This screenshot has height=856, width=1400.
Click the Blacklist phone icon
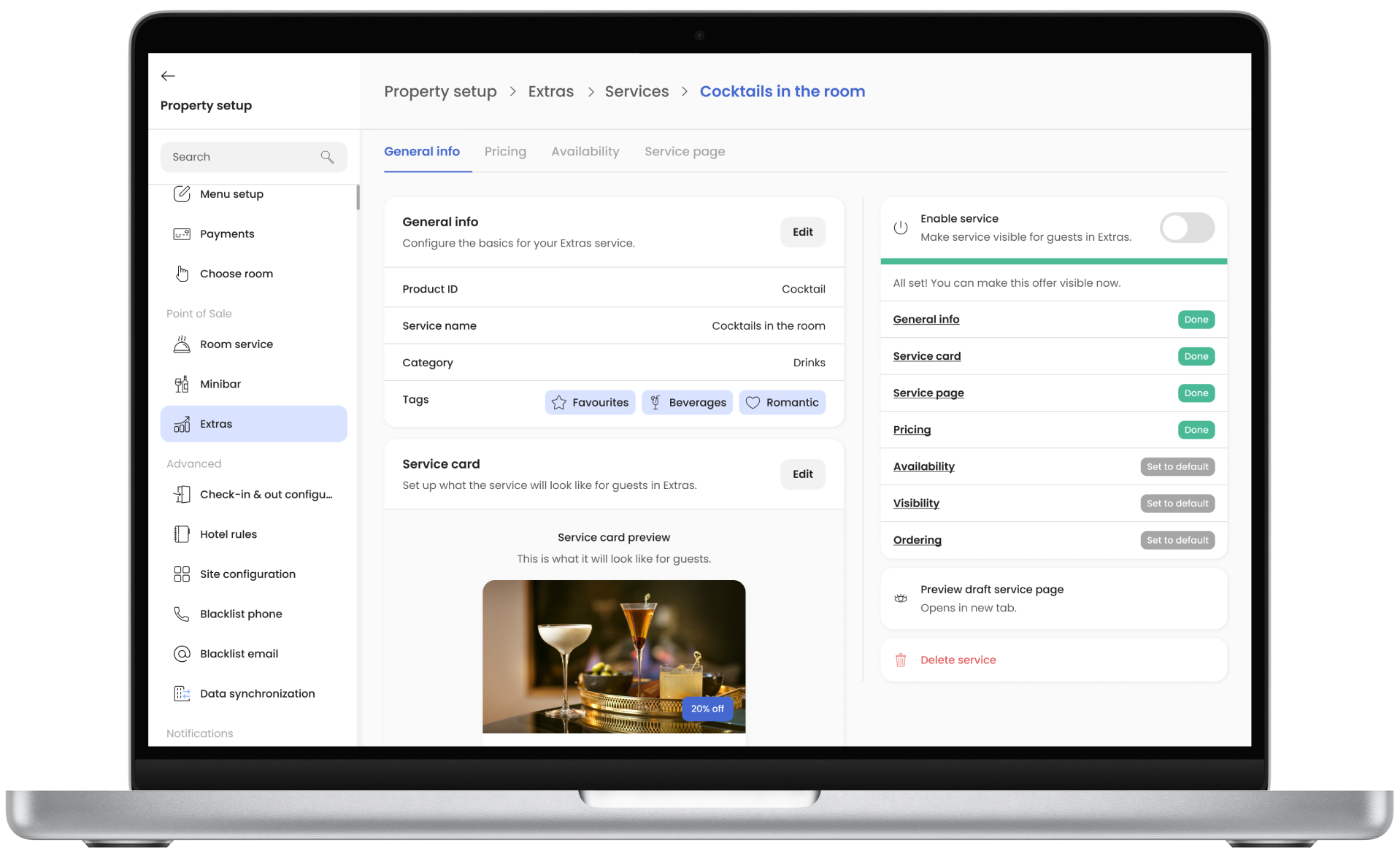[x=182, y=614]
